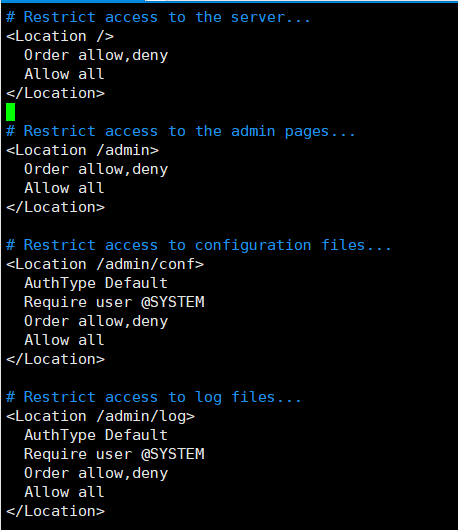Click the blank line above the log files comment
Viewport: 458px width, 530px height.
229,378
